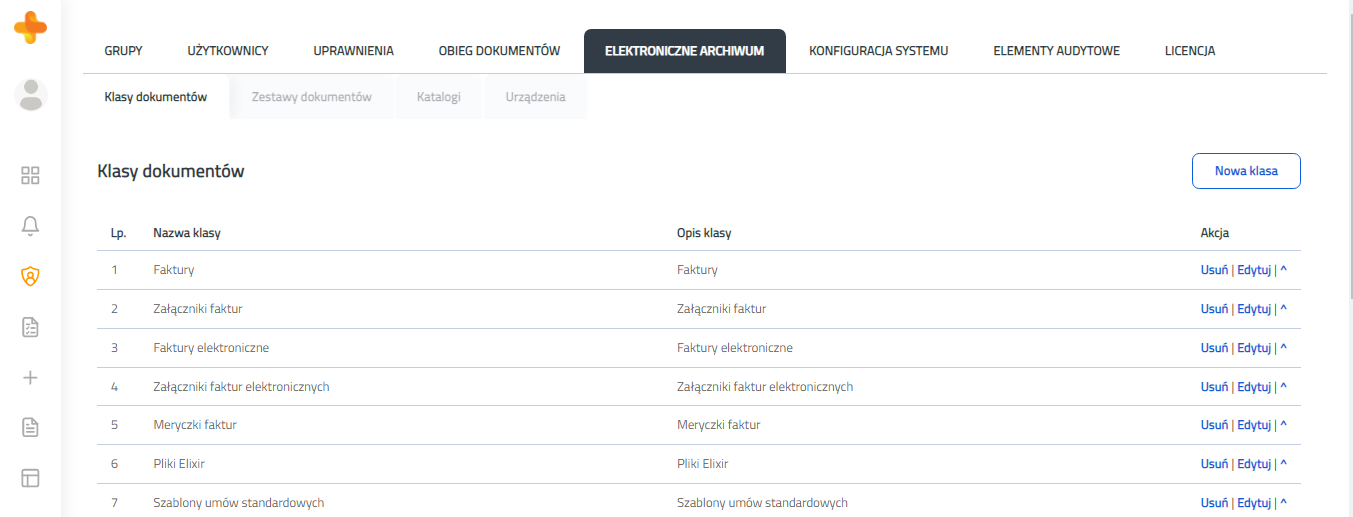Image resolution: width=1353 pixels, height=517 pixels.
Task: Click the Nowa klasa button
Action: click(1246, 171)
